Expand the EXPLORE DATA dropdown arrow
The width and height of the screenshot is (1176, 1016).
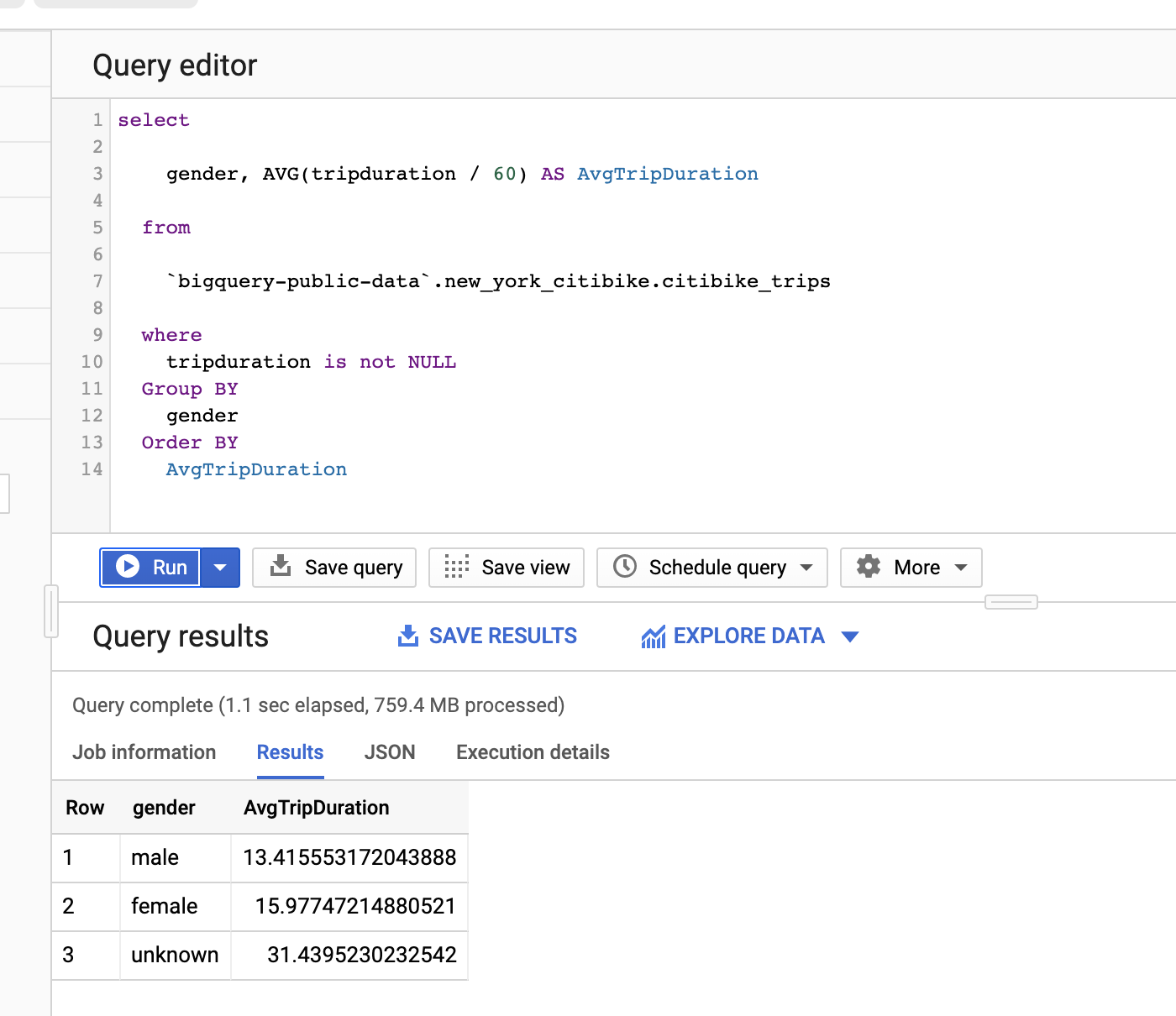(850, 637)
